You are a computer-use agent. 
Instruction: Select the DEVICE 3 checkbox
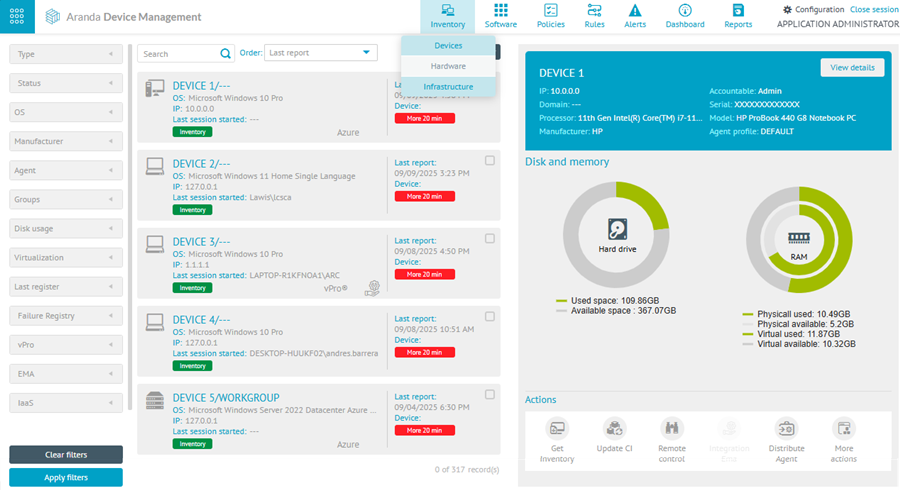coord(490,239)
